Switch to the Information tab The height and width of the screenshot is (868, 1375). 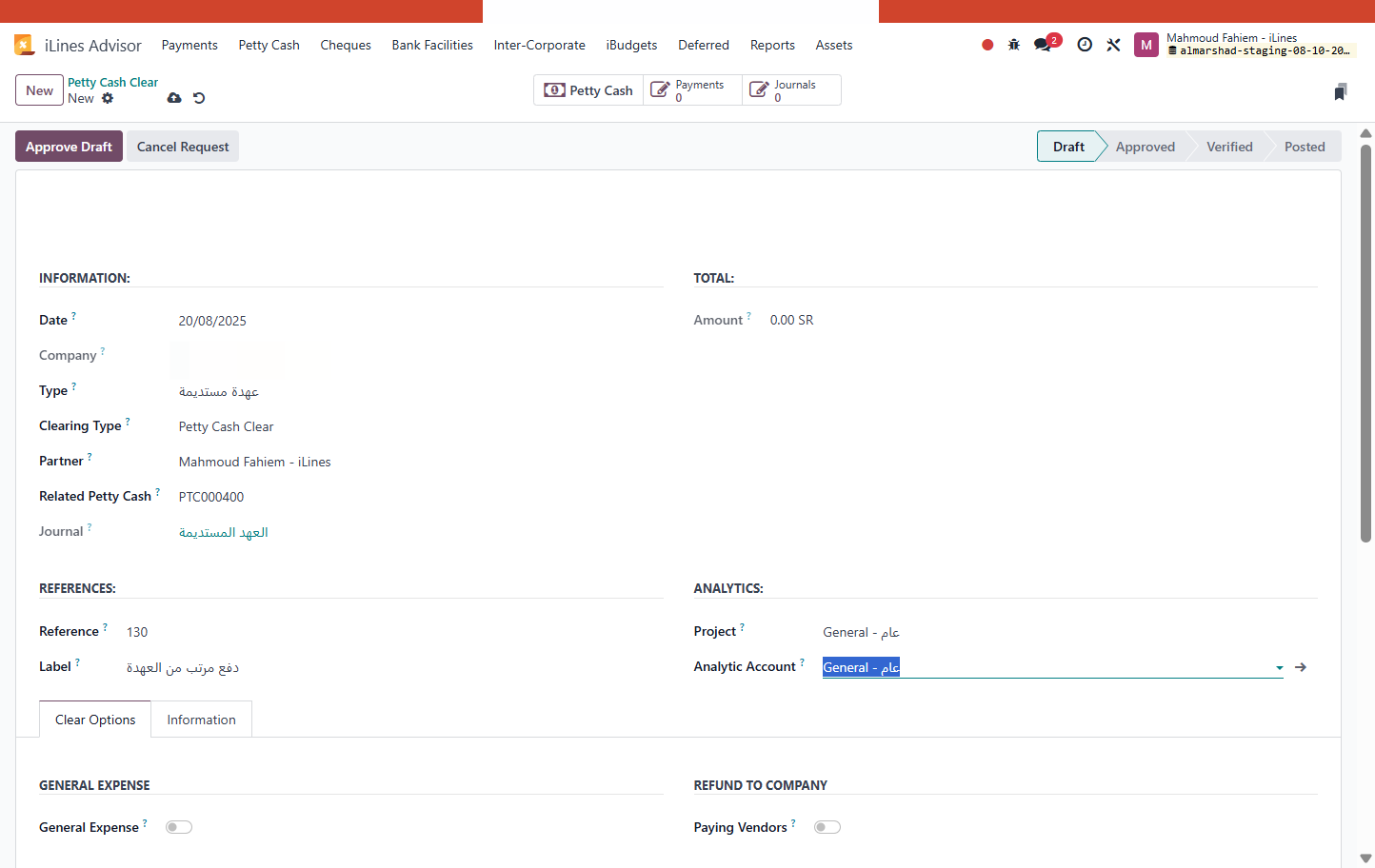point(201,720)
